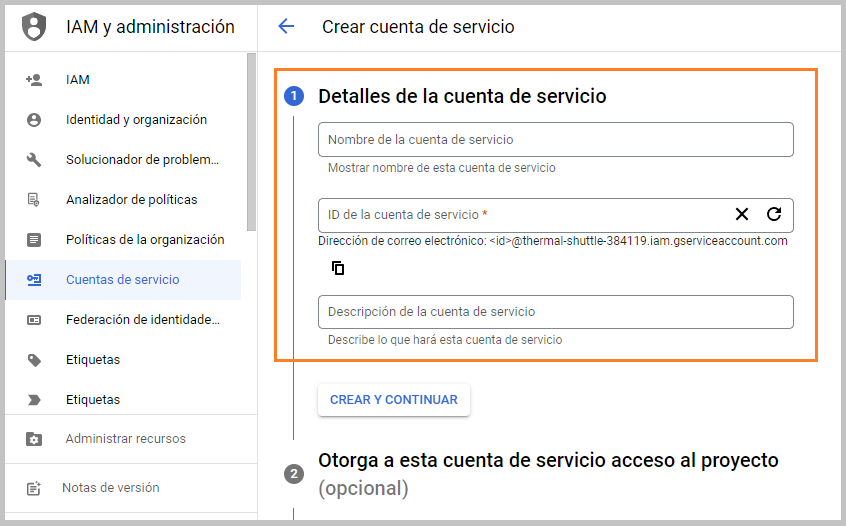Screen dimensions: 846x526
Task: Click the Notas de versión icon
Action: tap(34, 488)
